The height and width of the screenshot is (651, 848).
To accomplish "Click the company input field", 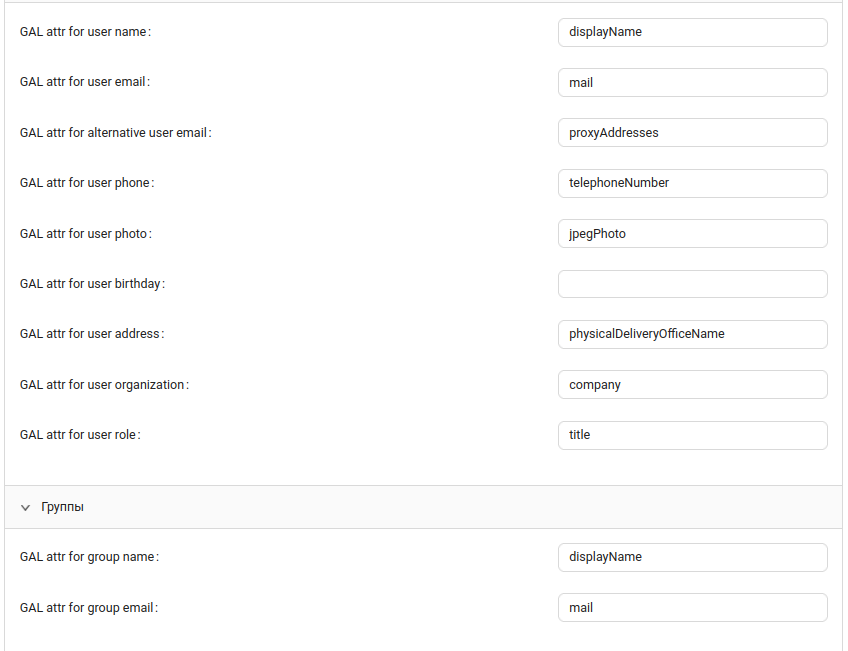I will tap(692, 385).
